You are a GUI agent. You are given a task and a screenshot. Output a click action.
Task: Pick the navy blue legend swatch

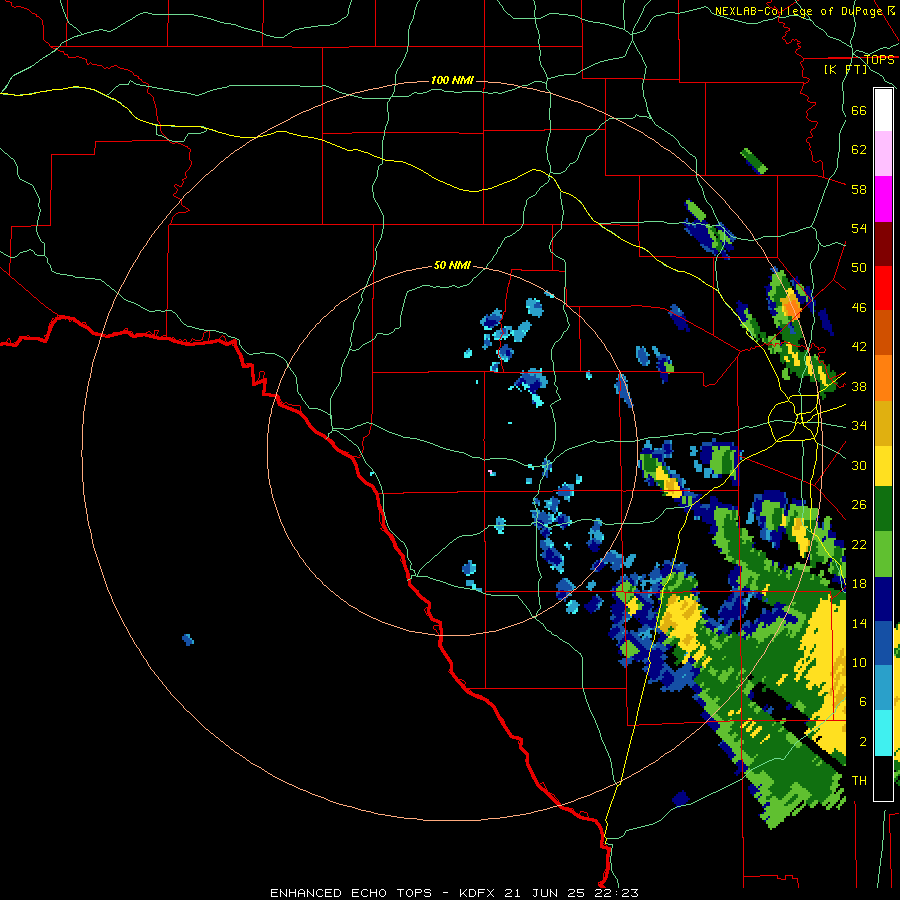(883, 599)
